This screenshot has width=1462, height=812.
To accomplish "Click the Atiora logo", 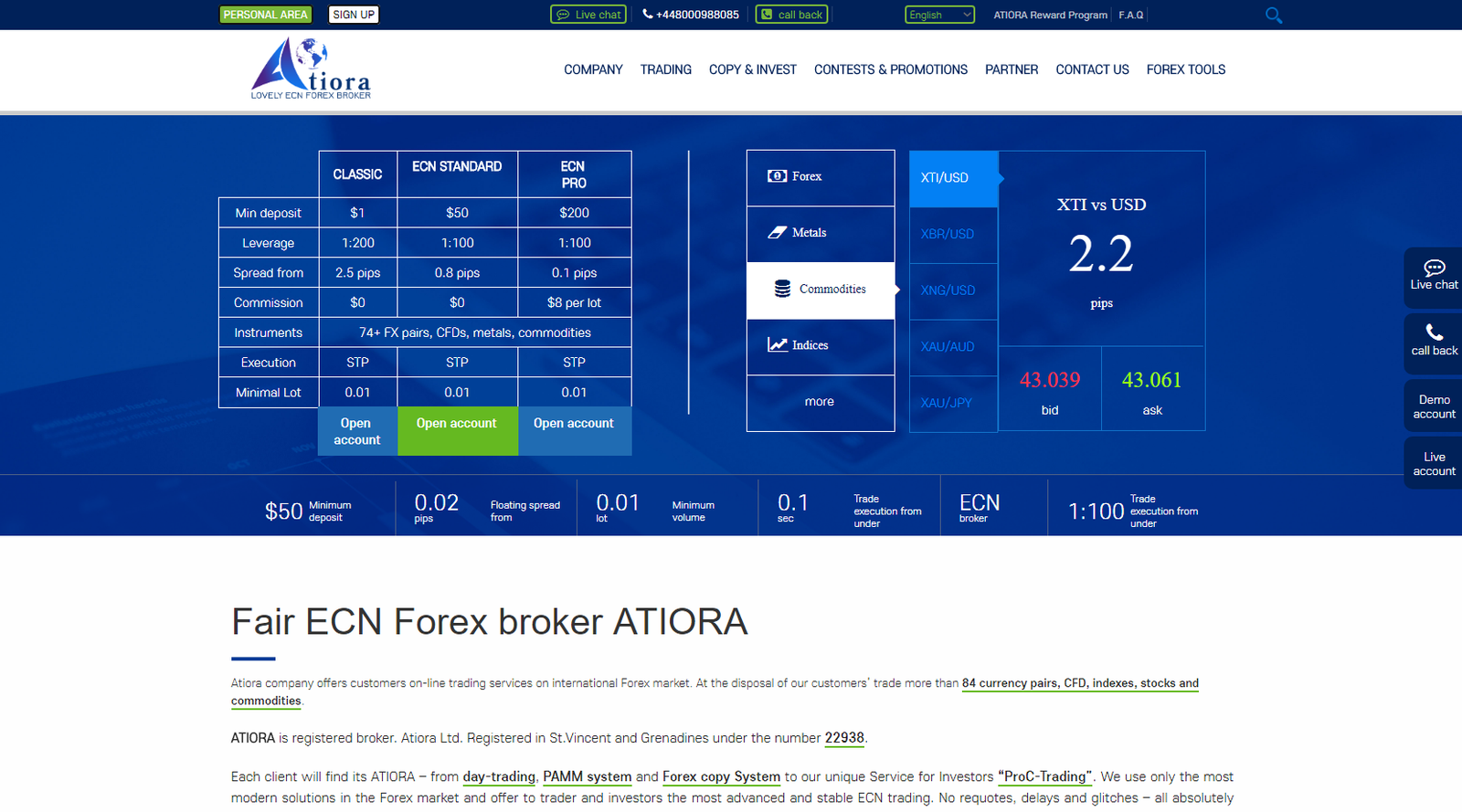I will pyautogui.click(x=311, y=69).
